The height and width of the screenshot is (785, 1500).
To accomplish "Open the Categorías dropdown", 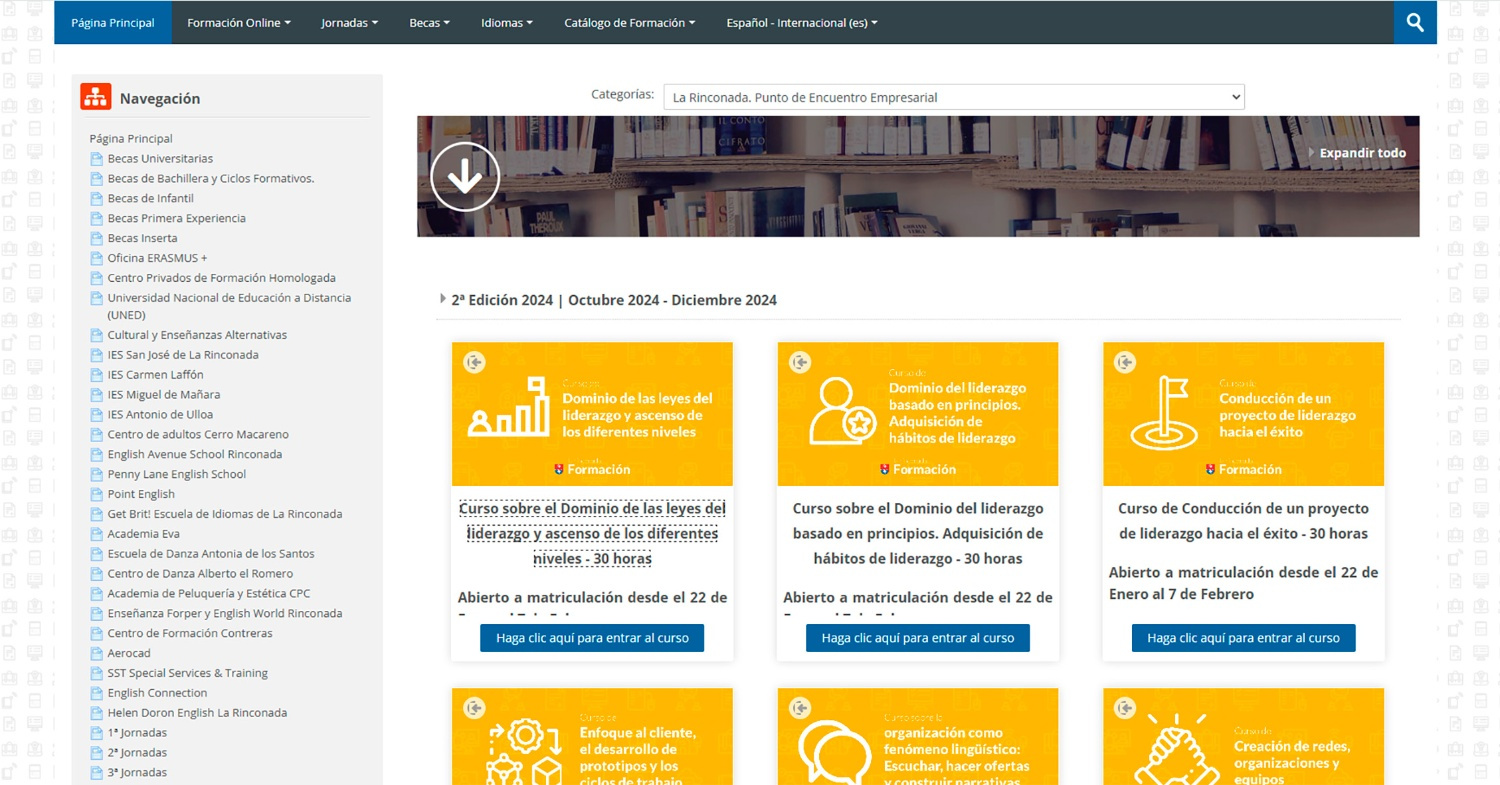I will click(x=954, y=97).
